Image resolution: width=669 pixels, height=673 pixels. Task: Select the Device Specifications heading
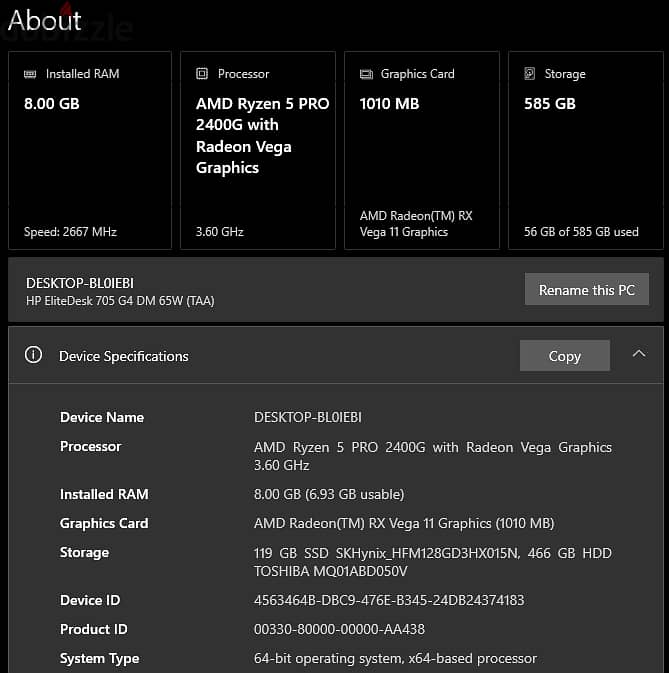point(124,356)
